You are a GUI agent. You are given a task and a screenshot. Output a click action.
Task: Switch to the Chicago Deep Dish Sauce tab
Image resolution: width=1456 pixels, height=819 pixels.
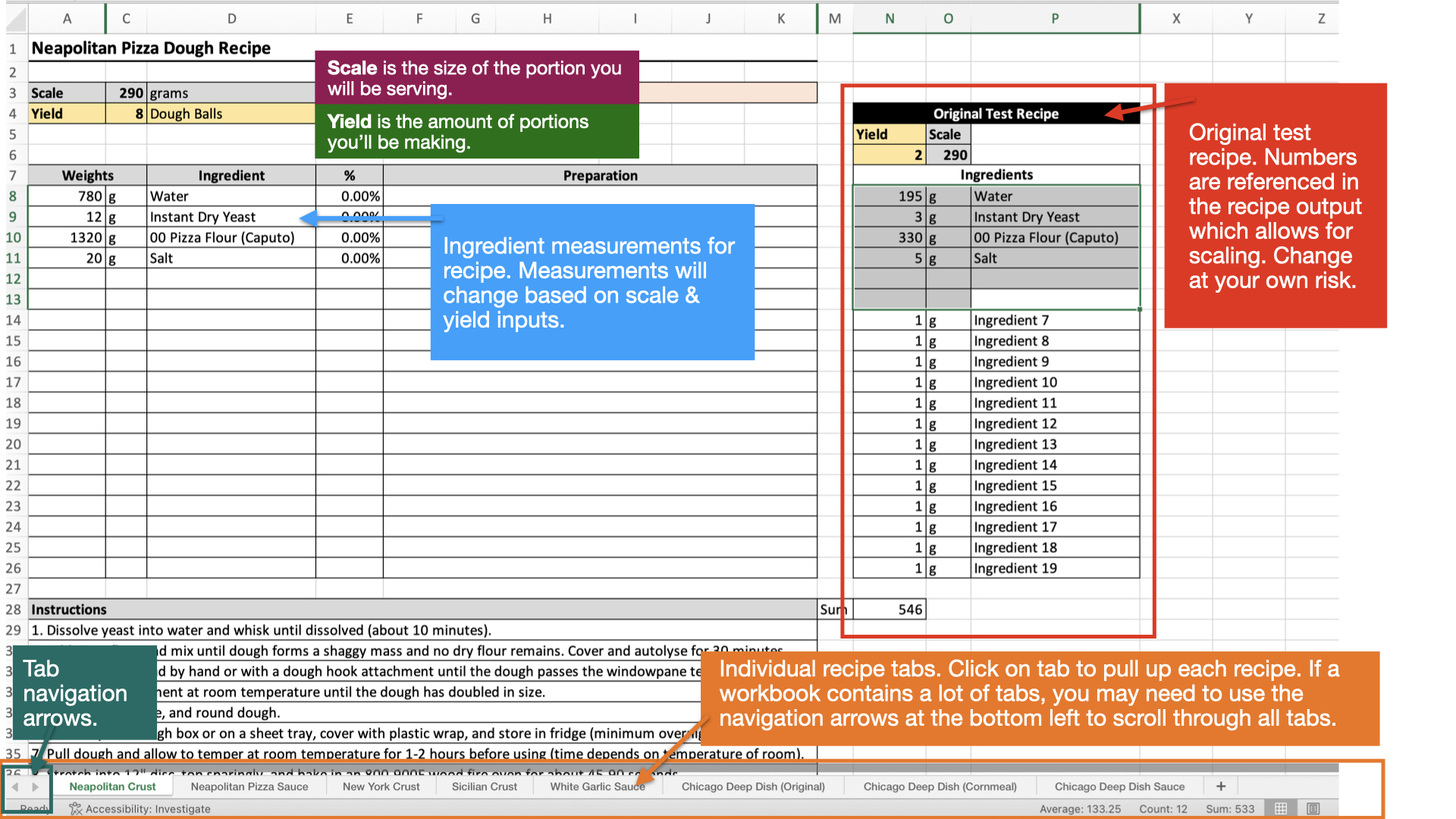(1120, 786)
